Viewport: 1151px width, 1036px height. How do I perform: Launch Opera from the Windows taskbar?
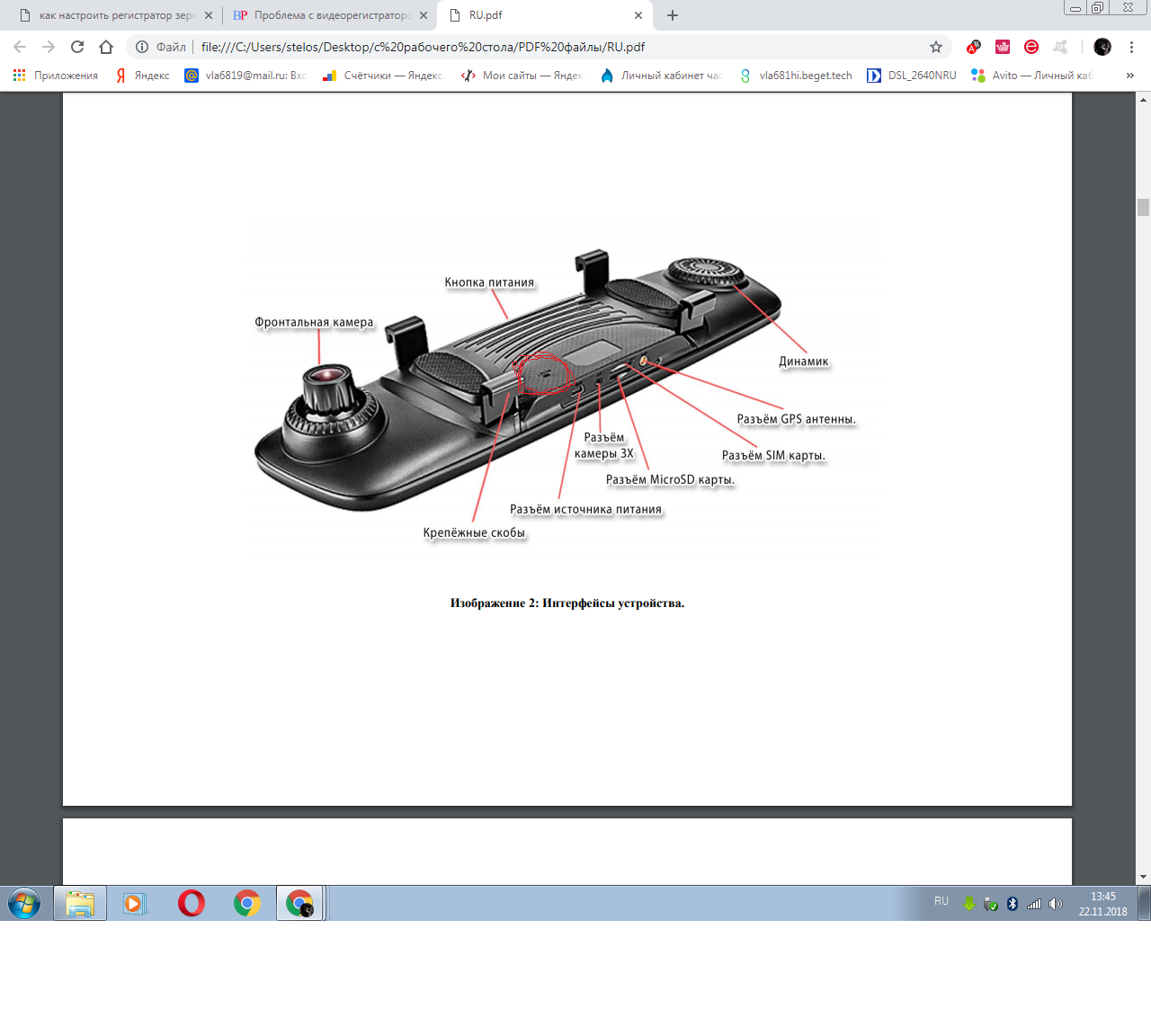[x=191, y=903]
